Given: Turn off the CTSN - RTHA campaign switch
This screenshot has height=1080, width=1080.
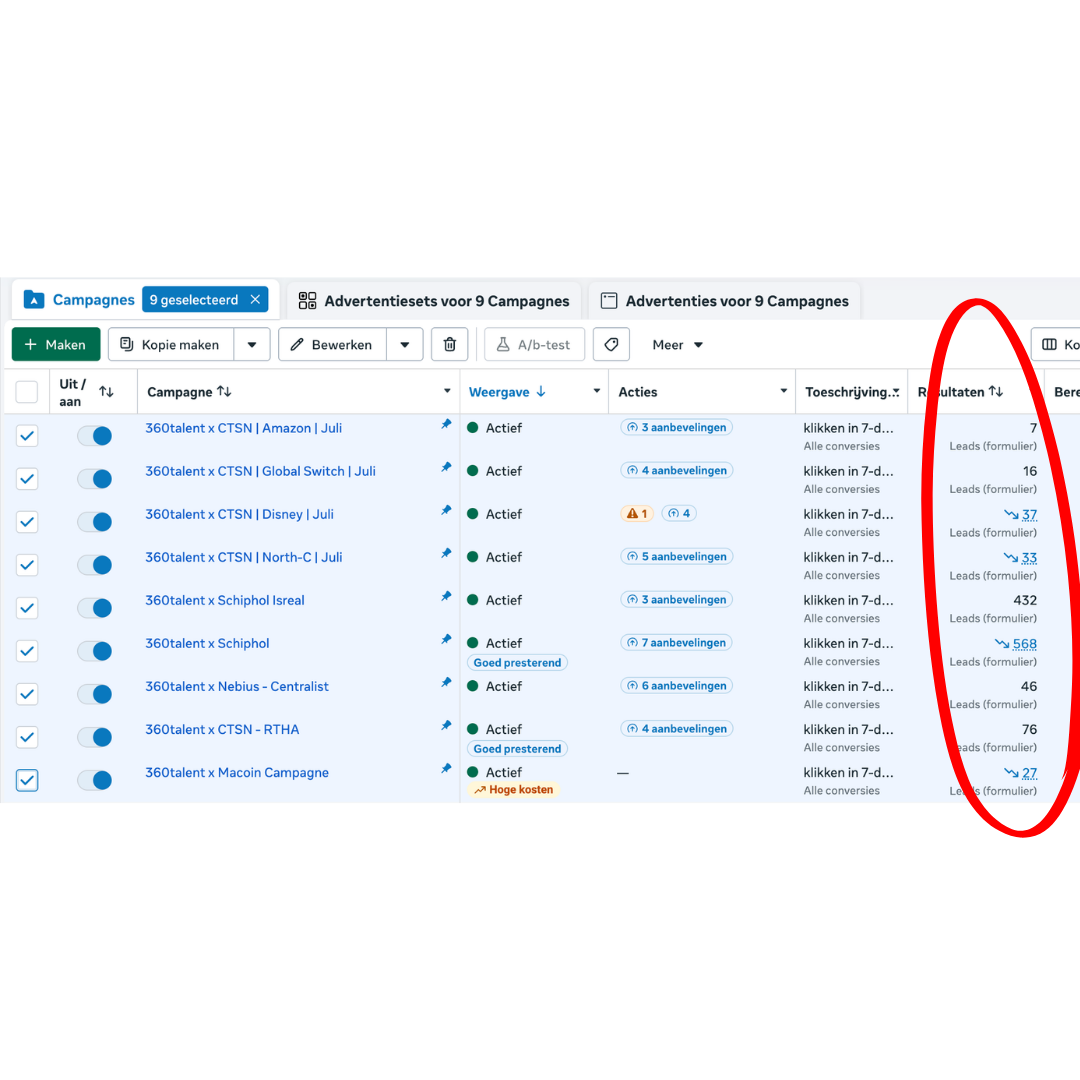Looking at the screenshot, I should point(94,737).
